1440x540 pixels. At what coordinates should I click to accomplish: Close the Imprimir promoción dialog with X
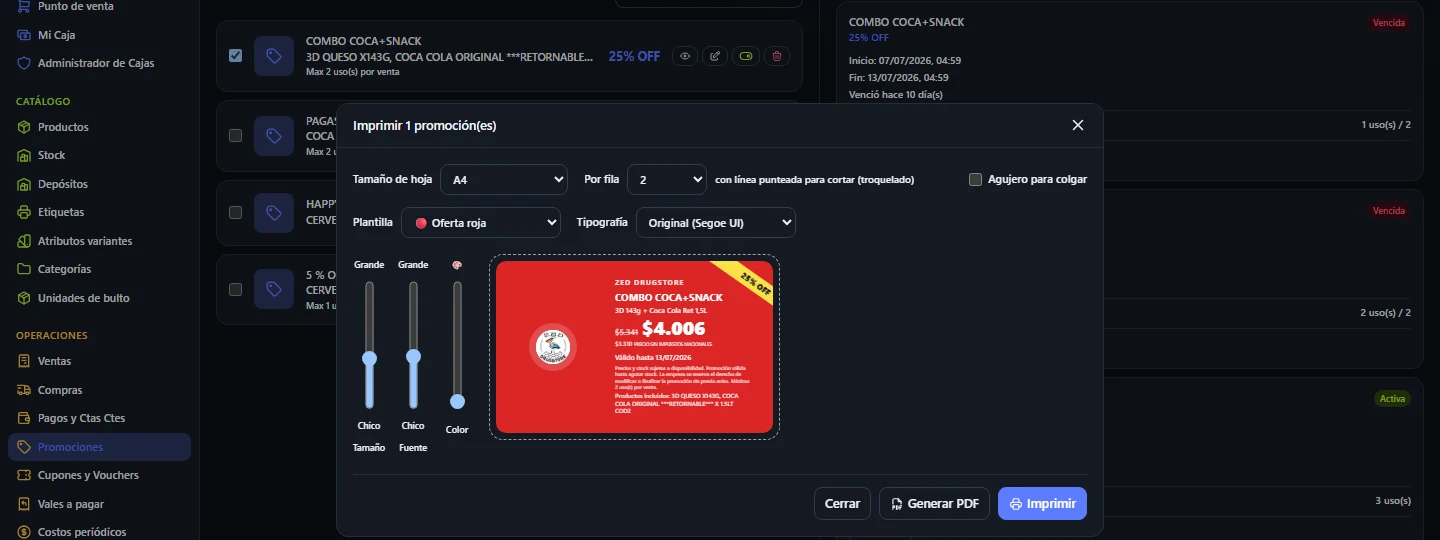coord(1078,125)
